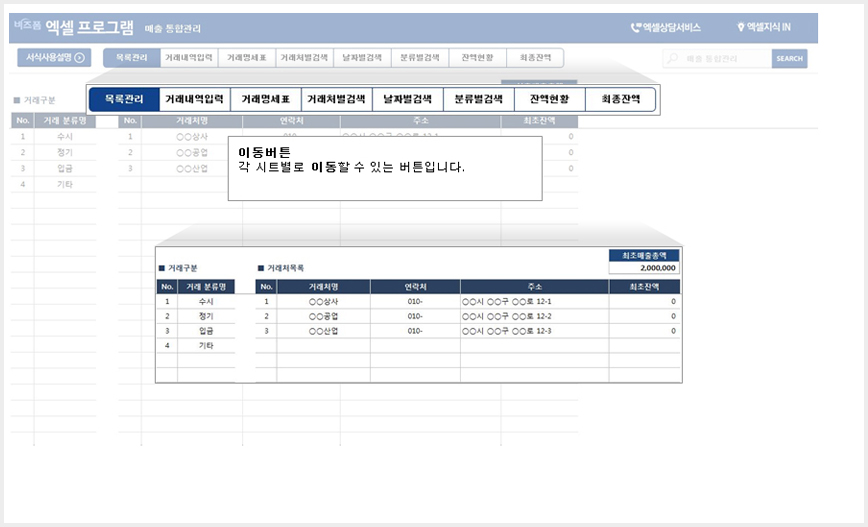Click the 거래처목록 heading in the magnified table
Image resolution: width=868 pixels, height=527 pixels.
pos(285,268)
